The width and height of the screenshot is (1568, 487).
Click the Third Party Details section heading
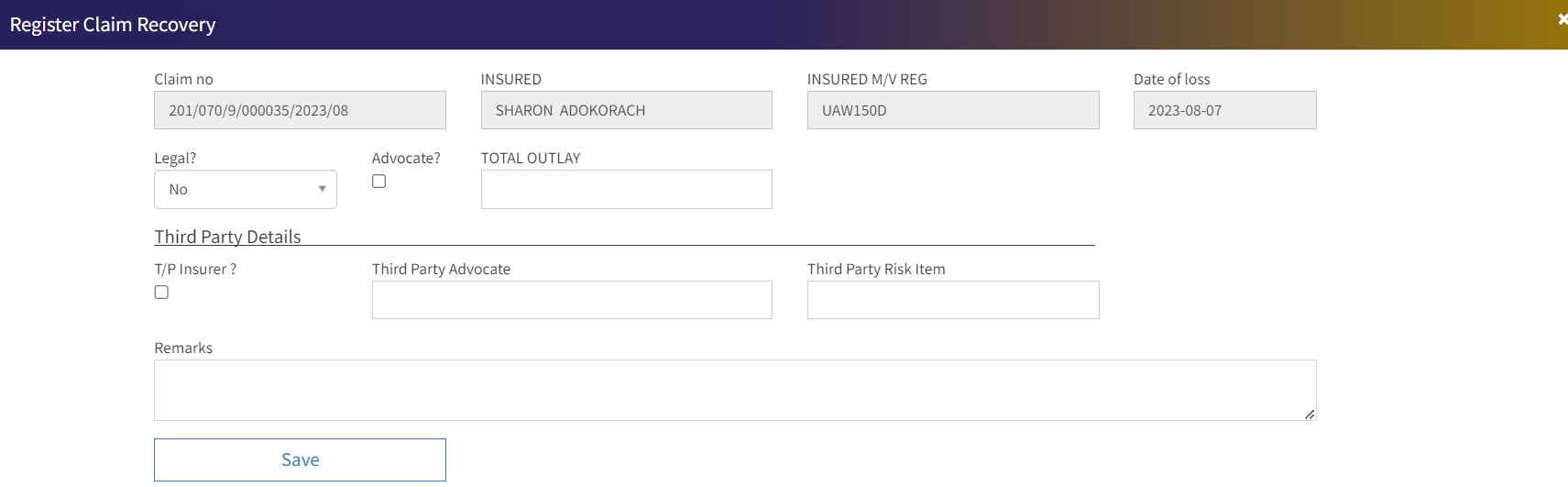[x=227, y=237]
